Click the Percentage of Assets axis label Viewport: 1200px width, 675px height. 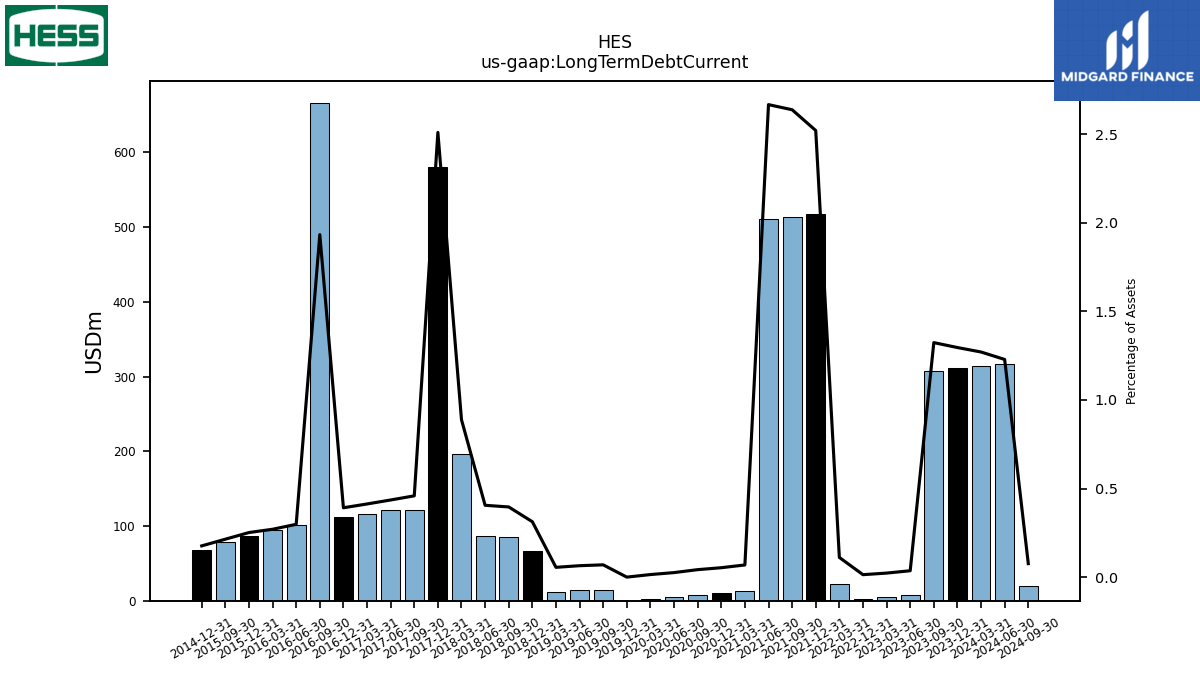[x=1132, y=341]
